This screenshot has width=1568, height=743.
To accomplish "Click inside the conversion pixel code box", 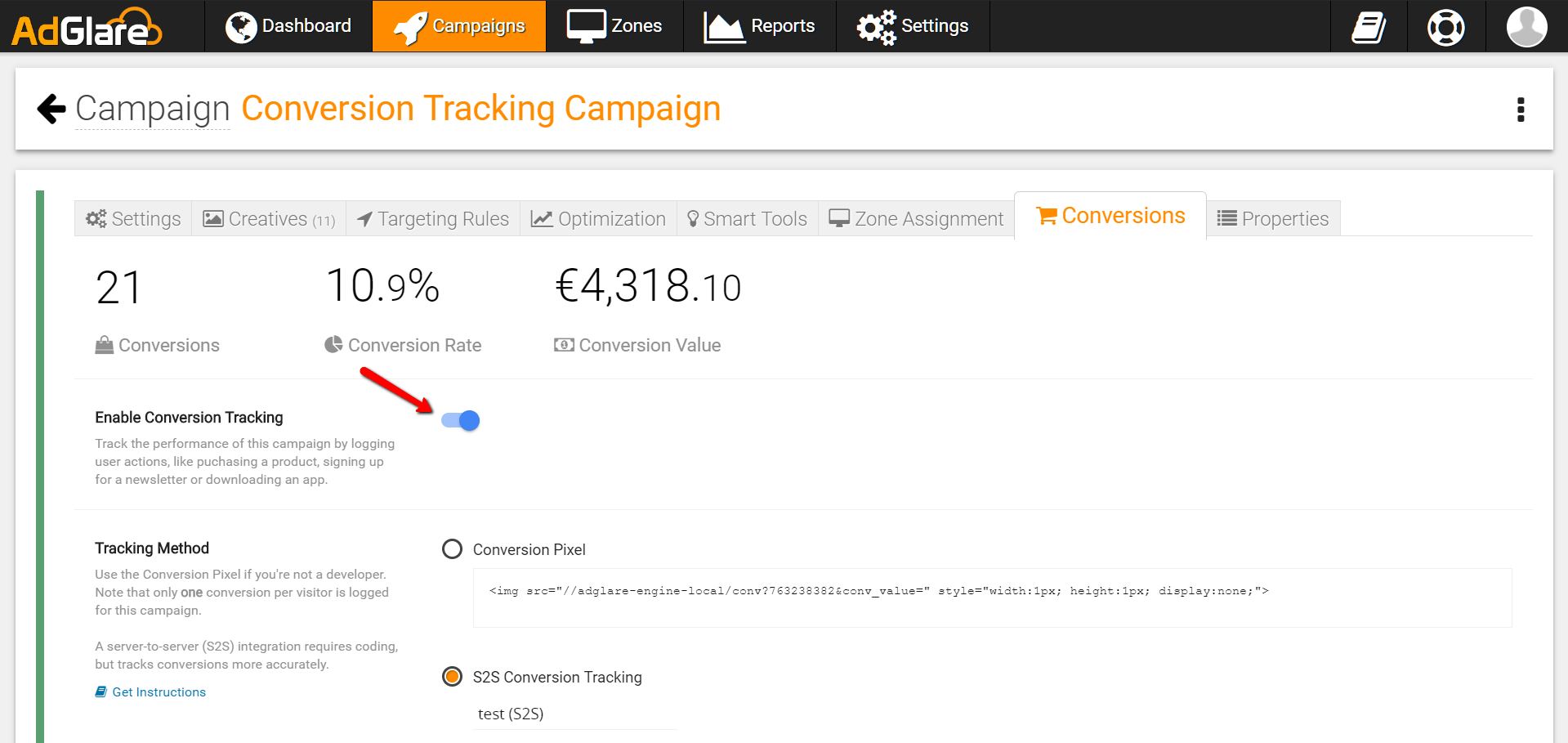I will click(x=992, y=598).
